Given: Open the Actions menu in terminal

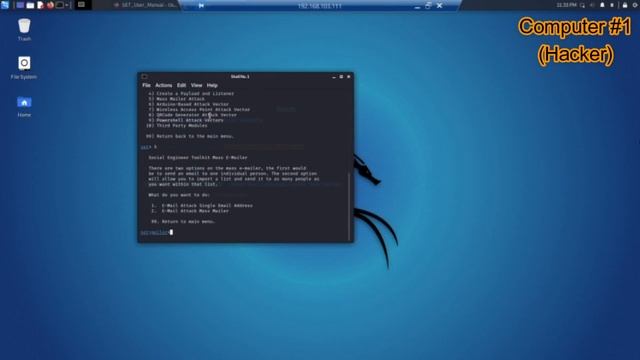Looking at the screenshot, I should (164, 85).
